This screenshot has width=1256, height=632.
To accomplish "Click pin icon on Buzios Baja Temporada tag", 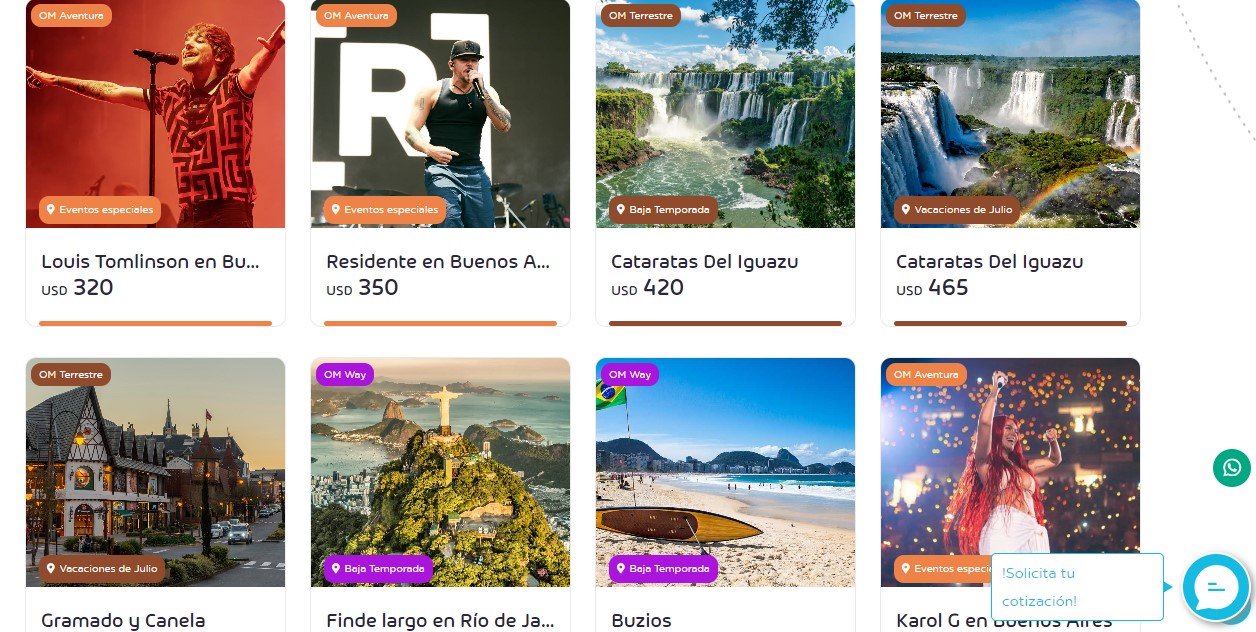I will pos(620,569).
